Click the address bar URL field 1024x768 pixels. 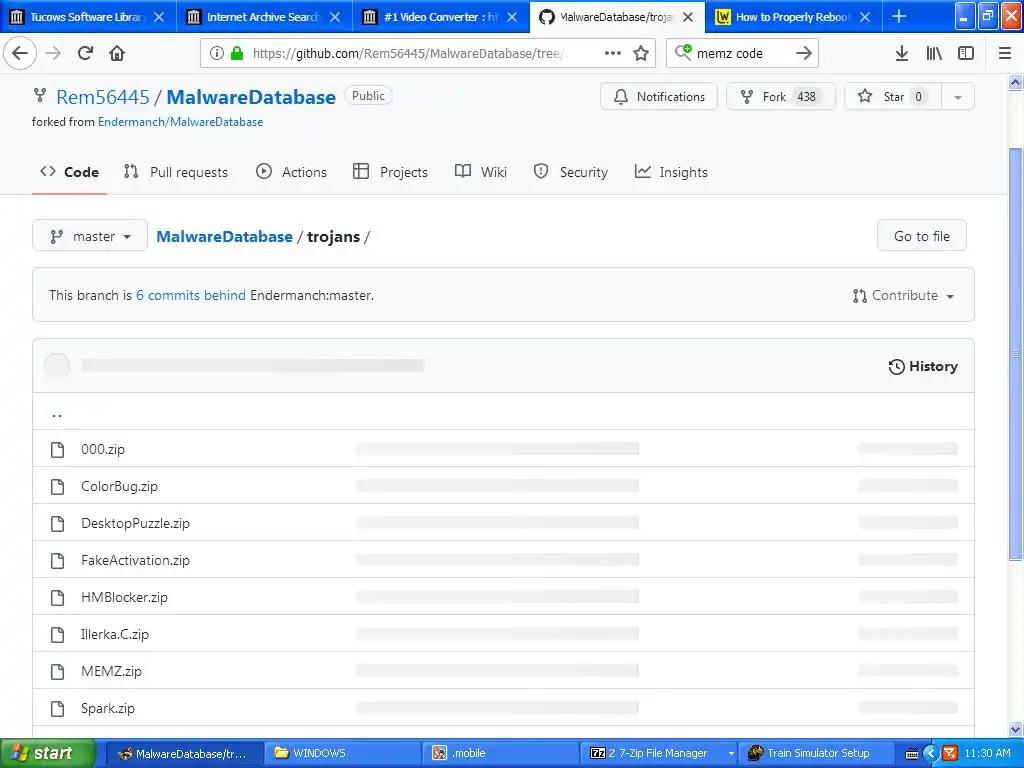[411, 54]
